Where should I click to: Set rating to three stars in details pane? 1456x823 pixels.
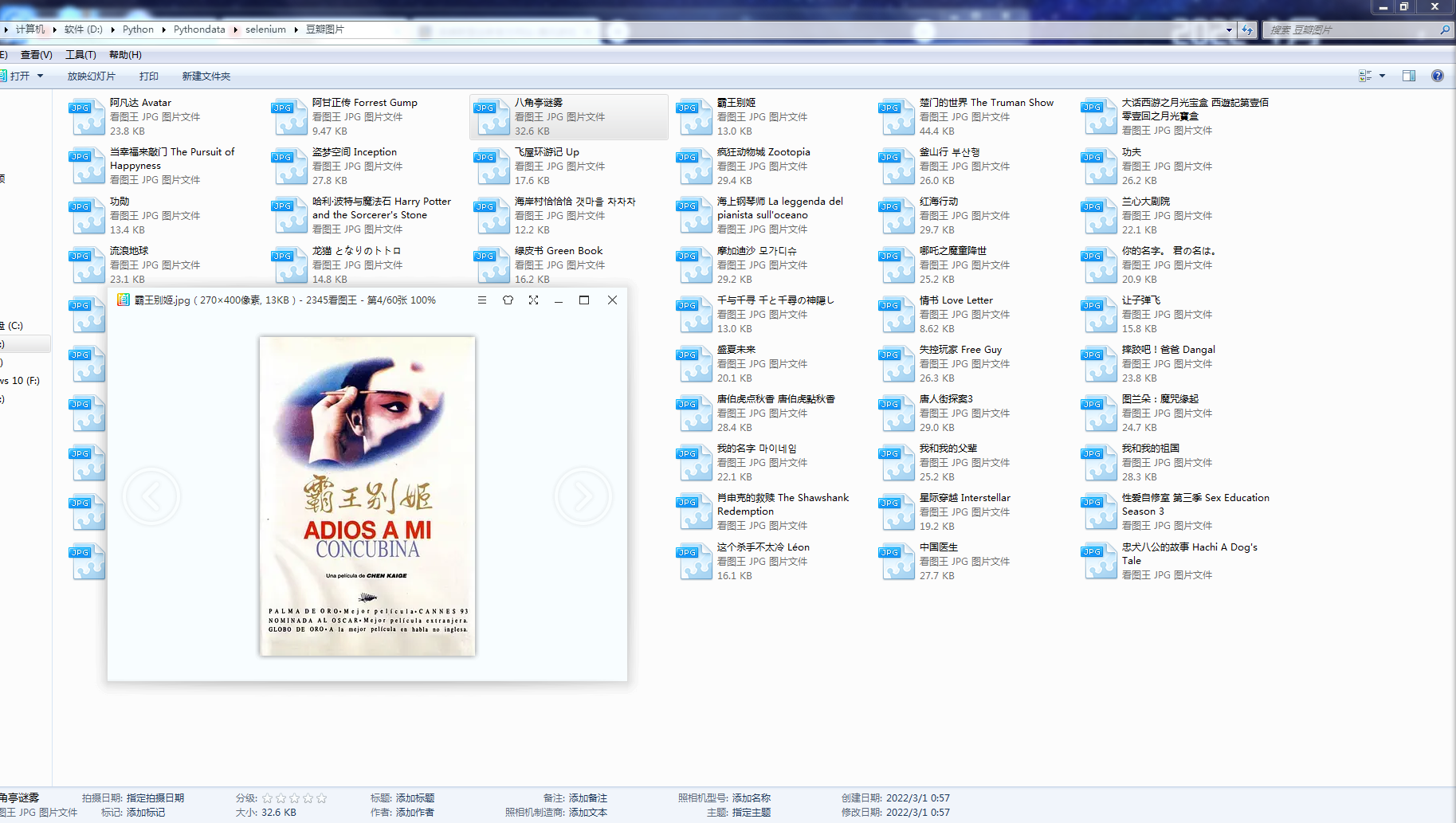[x=295, y=798]
